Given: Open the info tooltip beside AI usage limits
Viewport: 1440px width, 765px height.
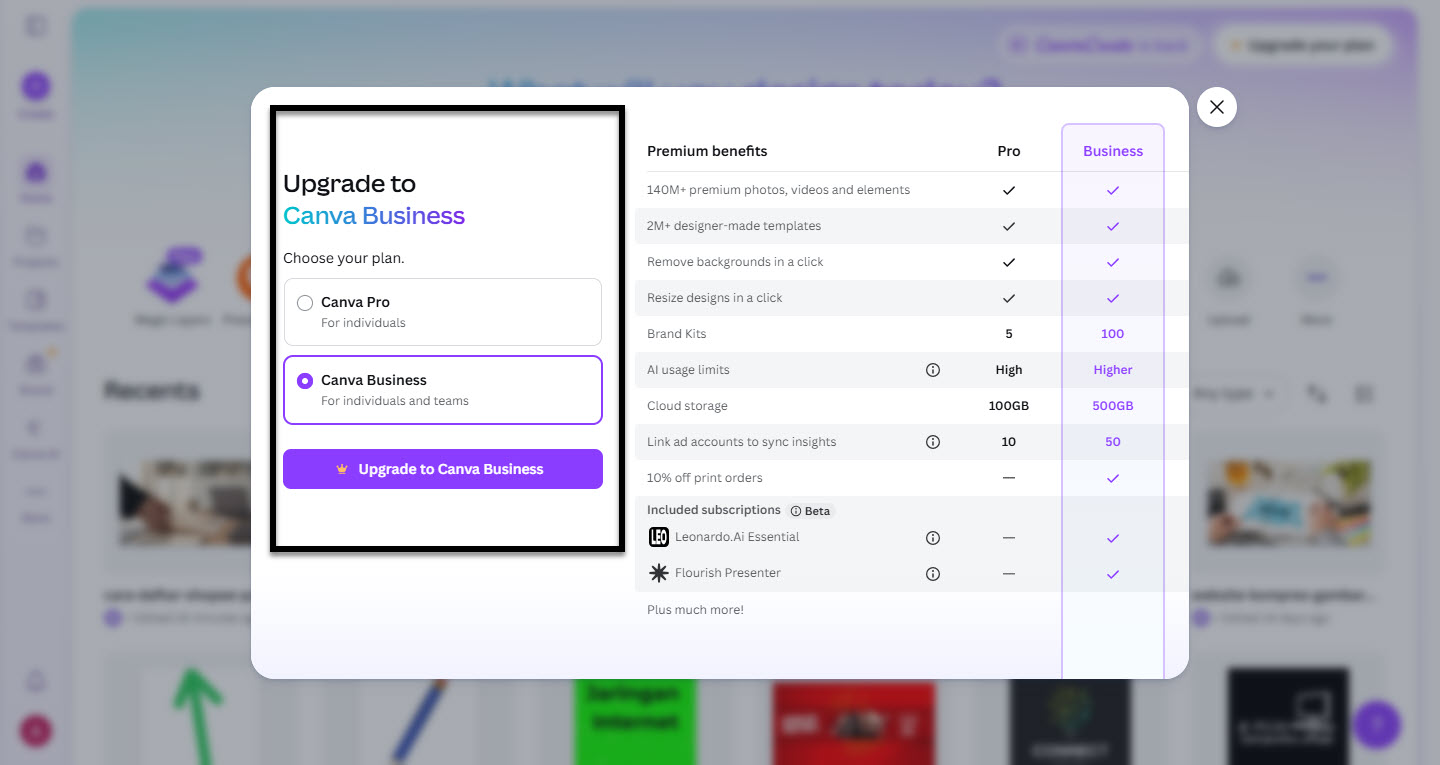Looking at the screenshot, I should click(x=932, y=369).
